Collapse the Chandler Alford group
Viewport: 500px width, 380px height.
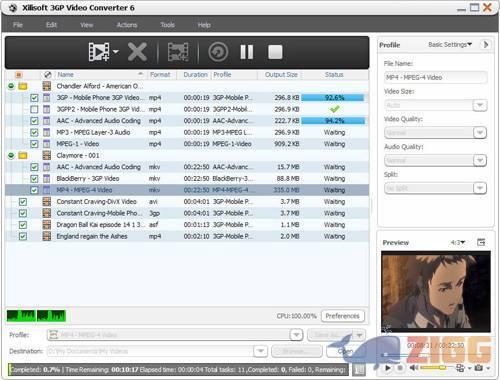(x=11, y=86)
